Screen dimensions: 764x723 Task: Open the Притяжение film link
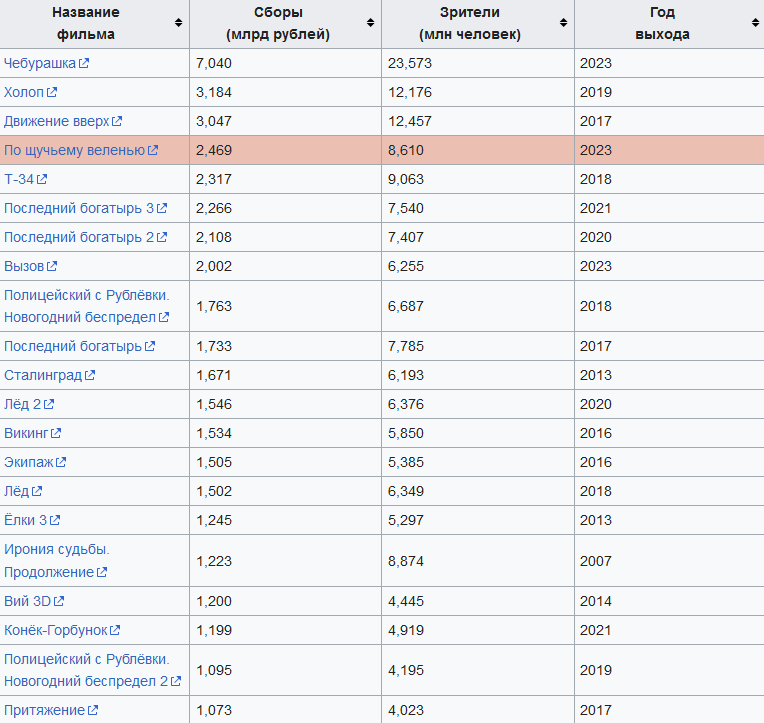click(x=44, y=710)
